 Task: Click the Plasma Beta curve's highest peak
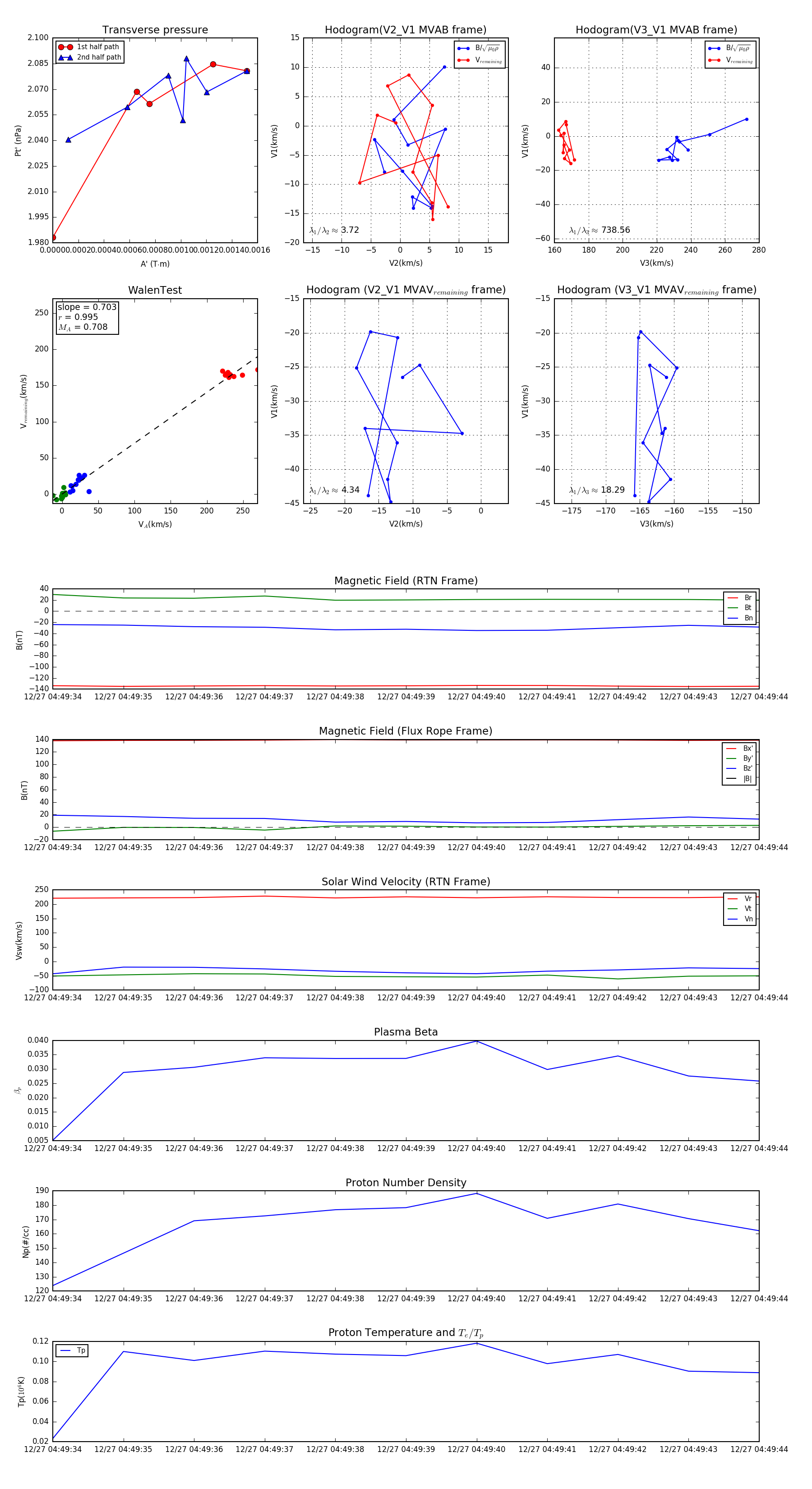pos(477,1041)
